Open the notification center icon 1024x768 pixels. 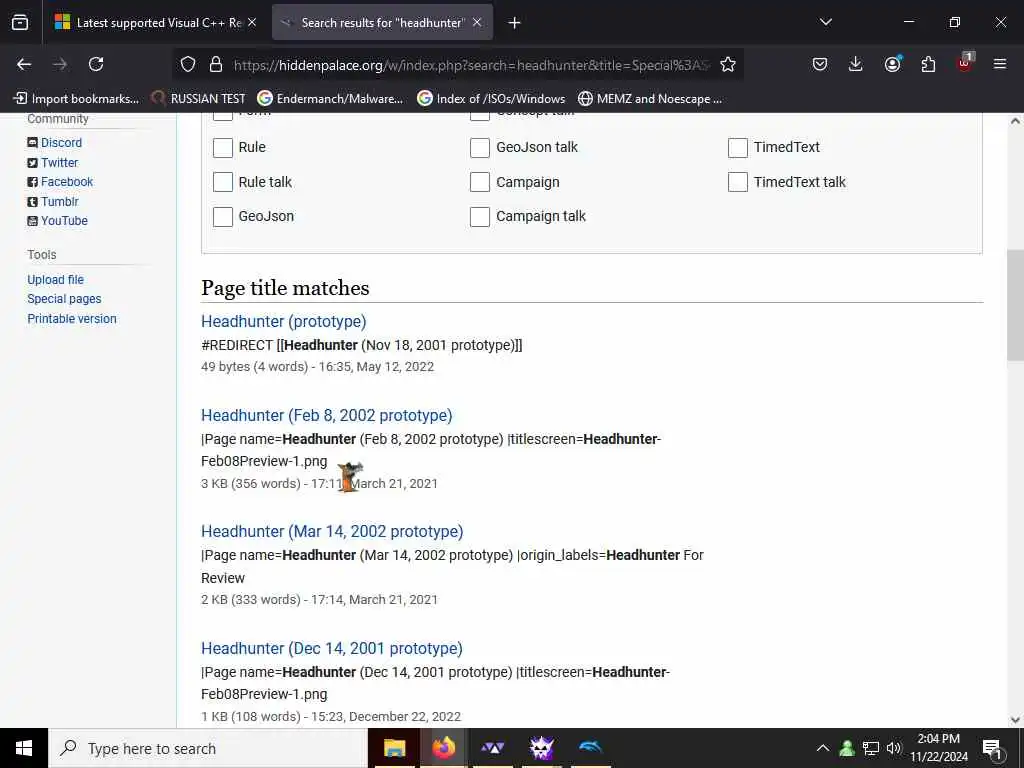pyautogui.click(x=992, y=749)
